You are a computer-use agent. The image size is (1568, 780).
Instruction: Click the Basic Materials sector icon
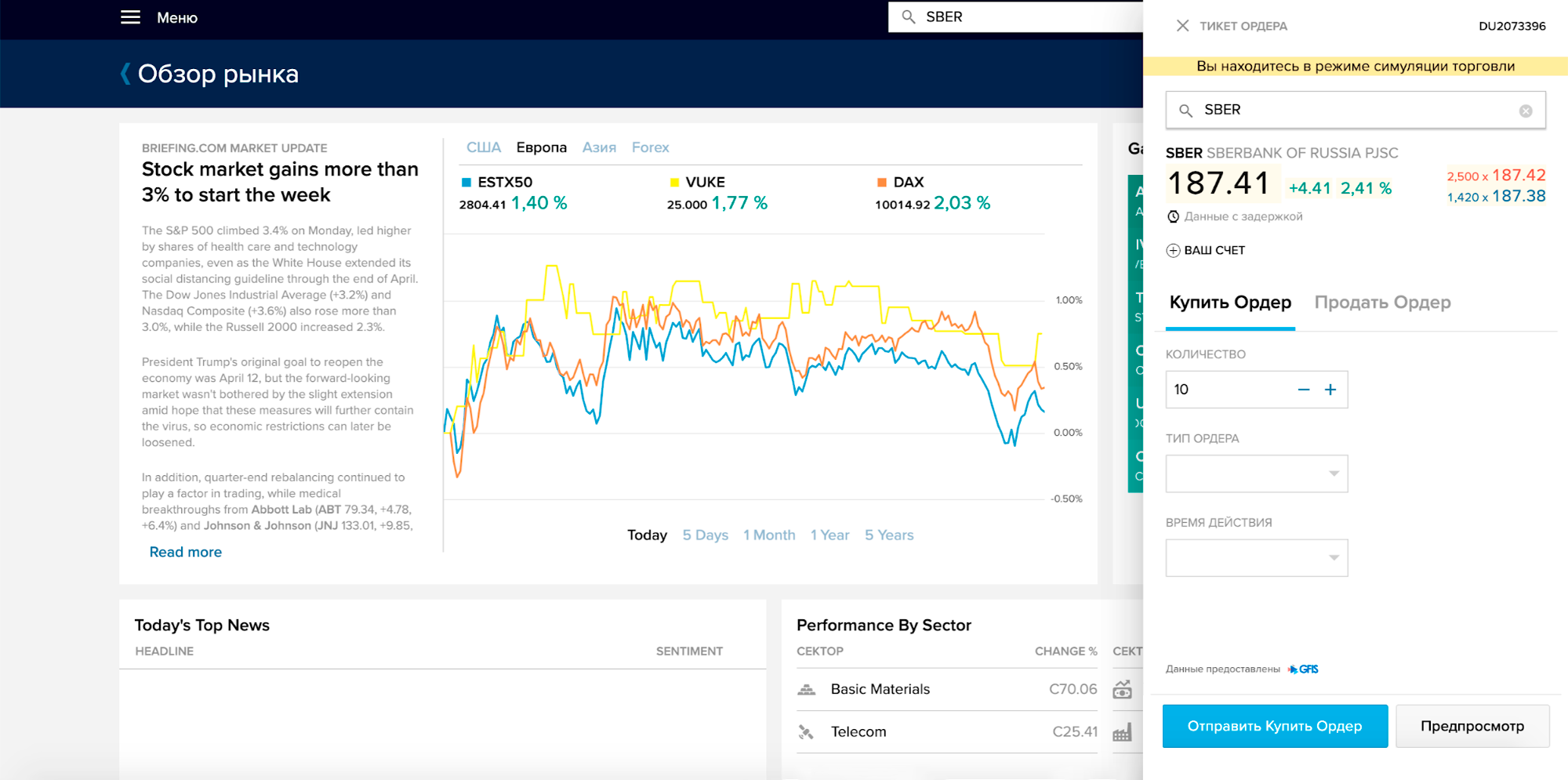[806, 690]
